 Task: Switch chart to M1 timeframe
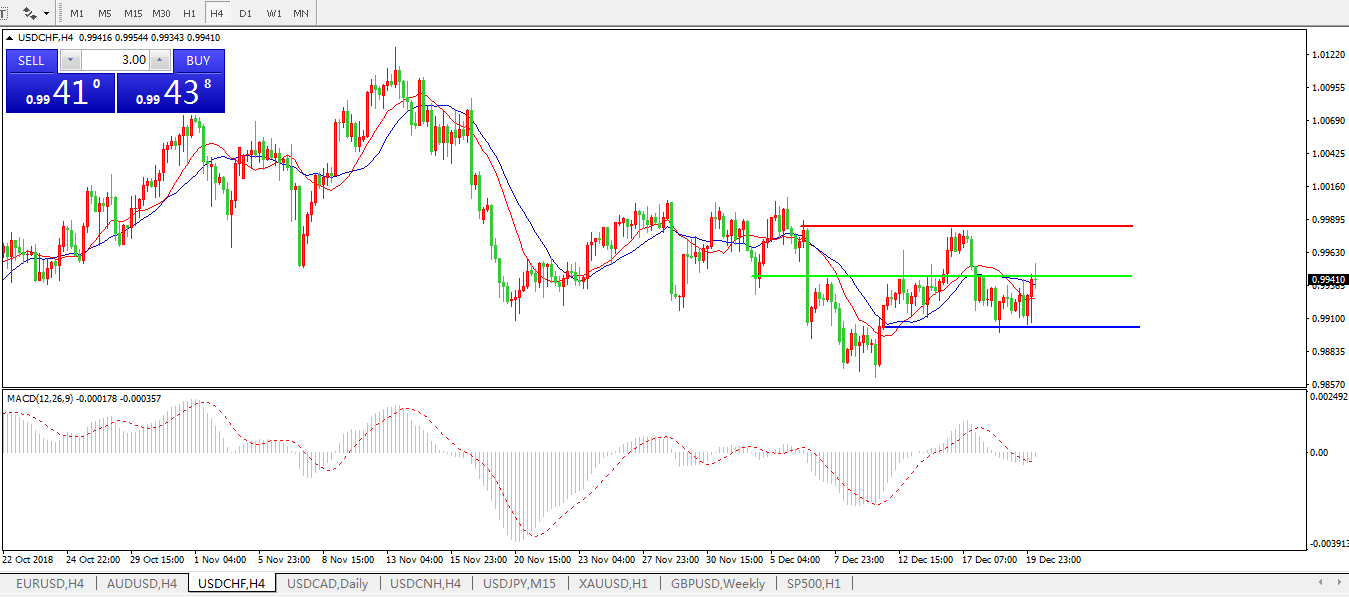click(77, 14)
